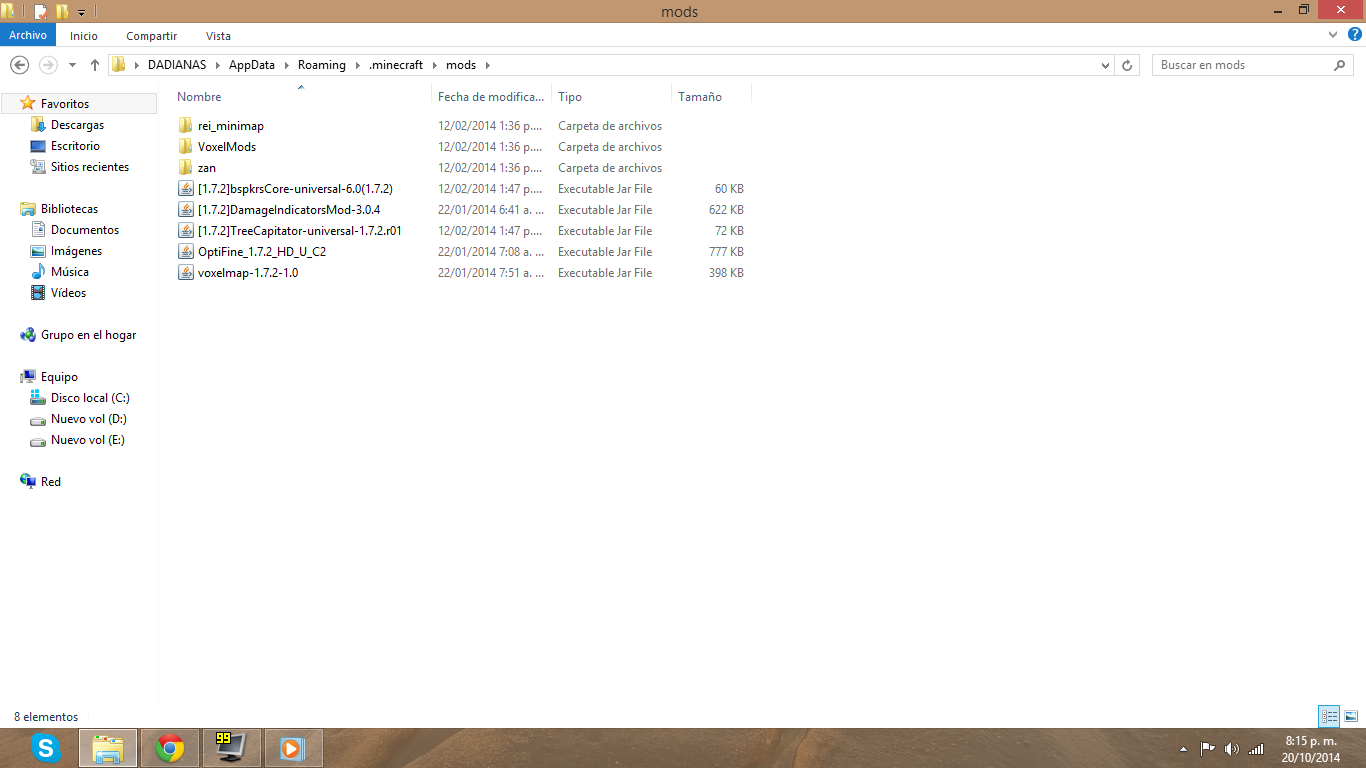The height and width of the screenshot is (768, 1366).
Task: Open the Imágenes library
Action: pos(76,251)
